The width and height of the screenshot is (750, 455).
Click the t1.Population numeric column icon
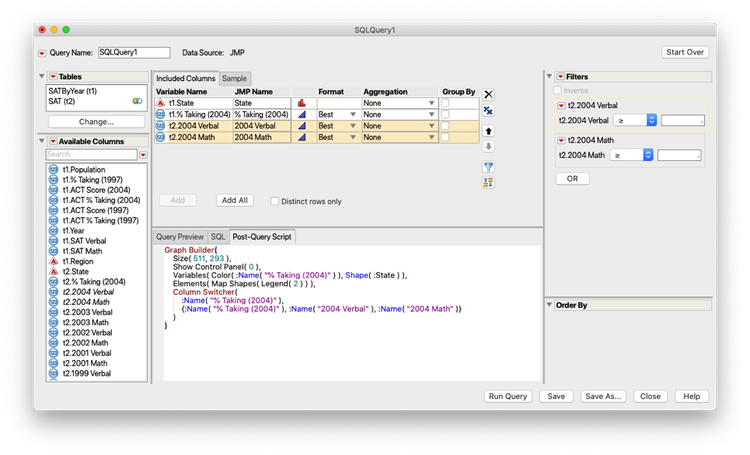[x=54, y=170]
